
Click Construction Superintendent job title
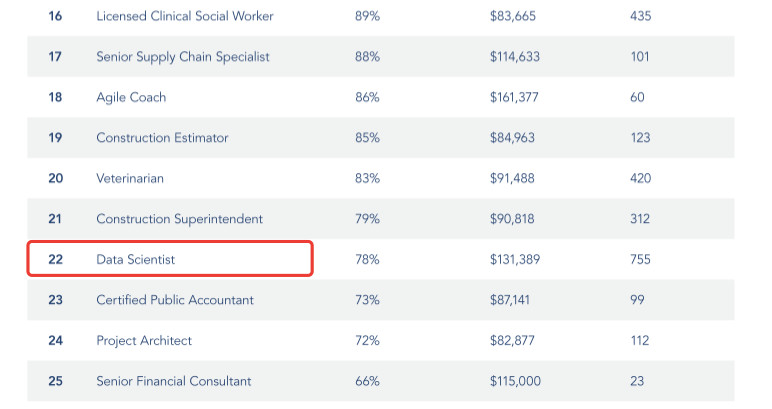(x=179, y=219)
